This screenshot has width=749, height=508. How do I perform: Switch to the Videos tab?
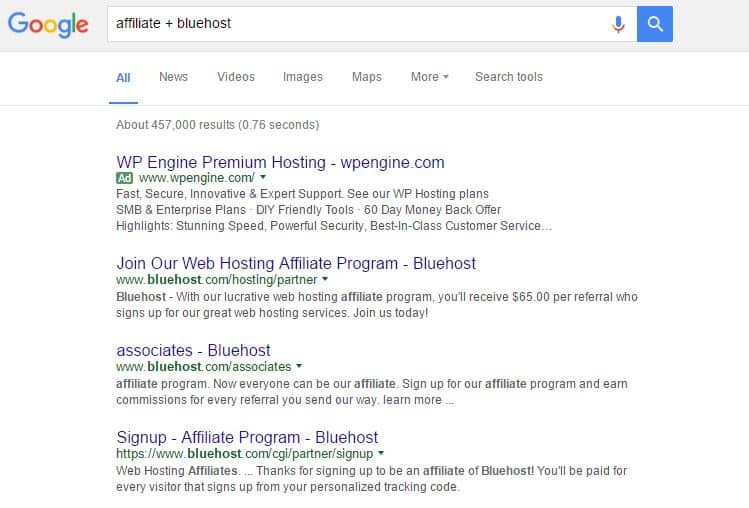click(236, 77)
